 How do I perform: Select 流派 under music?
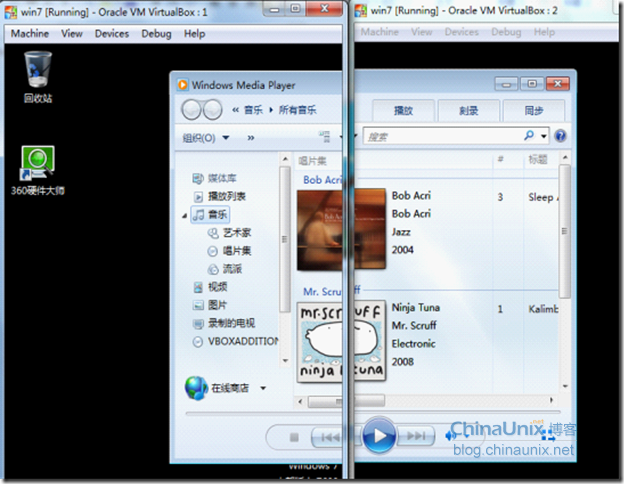(225, 269)
